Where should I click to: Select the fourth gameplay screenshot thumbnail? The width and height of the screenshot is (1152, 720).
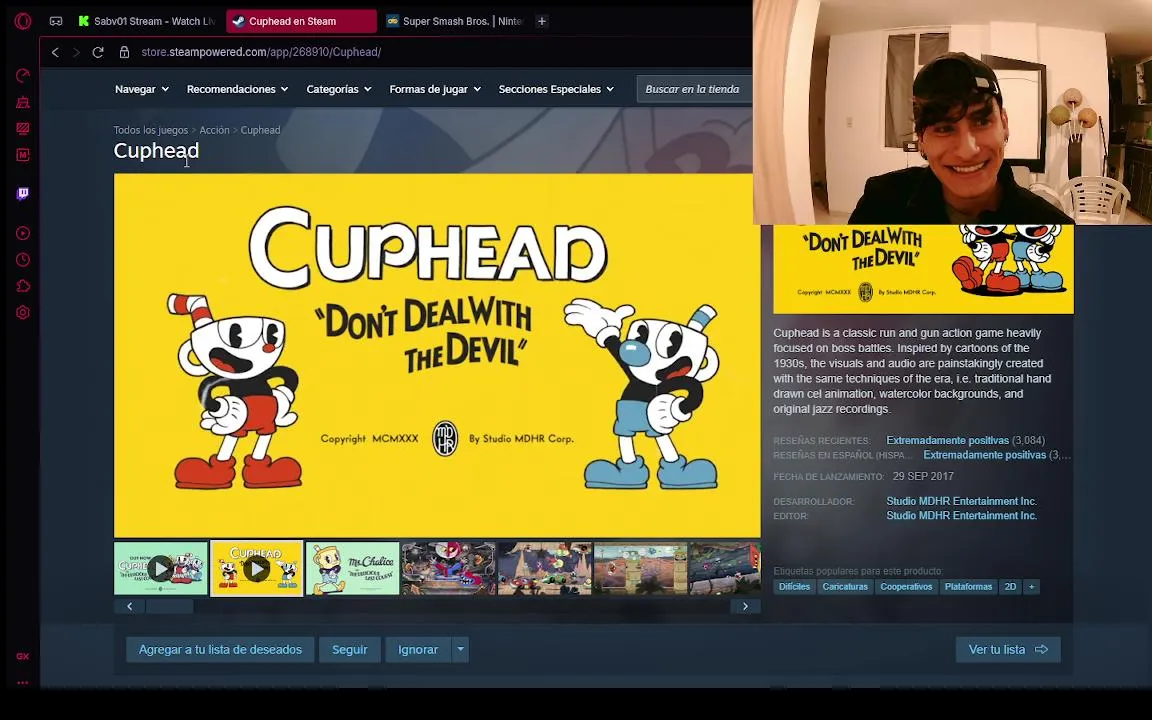click(449, 569)
